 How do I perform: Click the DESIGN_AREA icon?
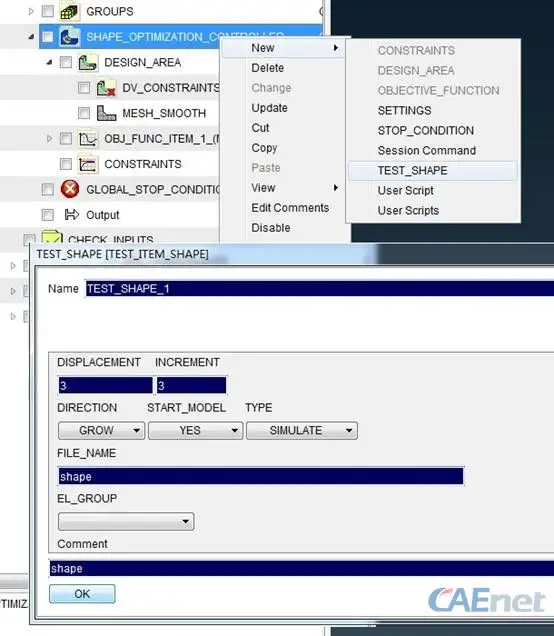tap(88, 62)
